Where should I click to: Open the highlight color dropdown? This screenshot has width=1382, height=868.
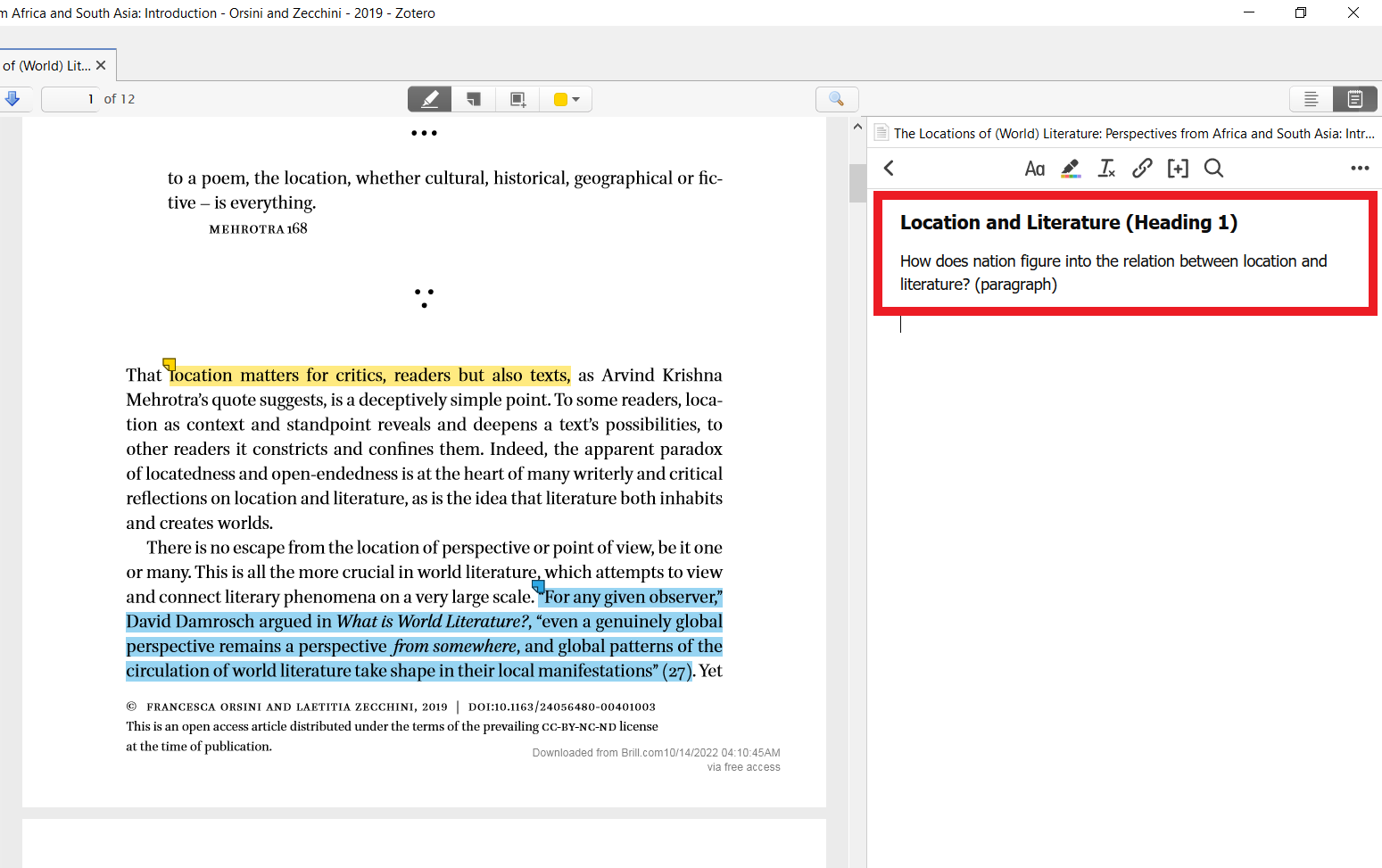(x=578, y=98)
